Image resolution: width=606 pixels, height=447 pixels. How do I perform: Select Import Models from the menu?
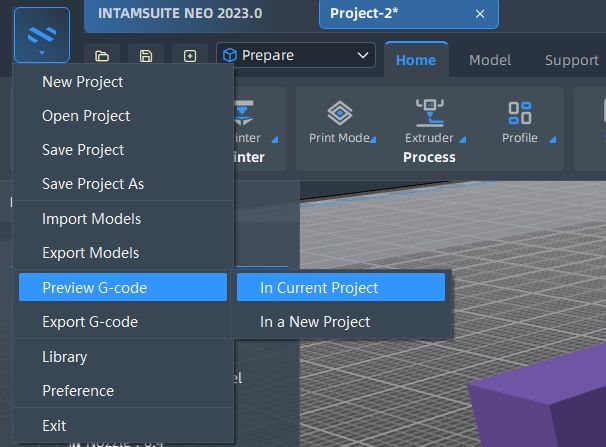[123, 219]
